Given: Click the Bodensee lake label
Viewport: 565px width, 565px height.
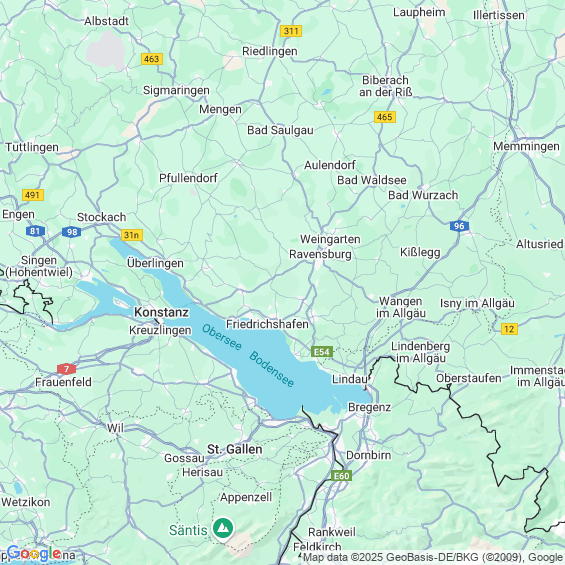Looking at the screenshot, I should (271, 369).
